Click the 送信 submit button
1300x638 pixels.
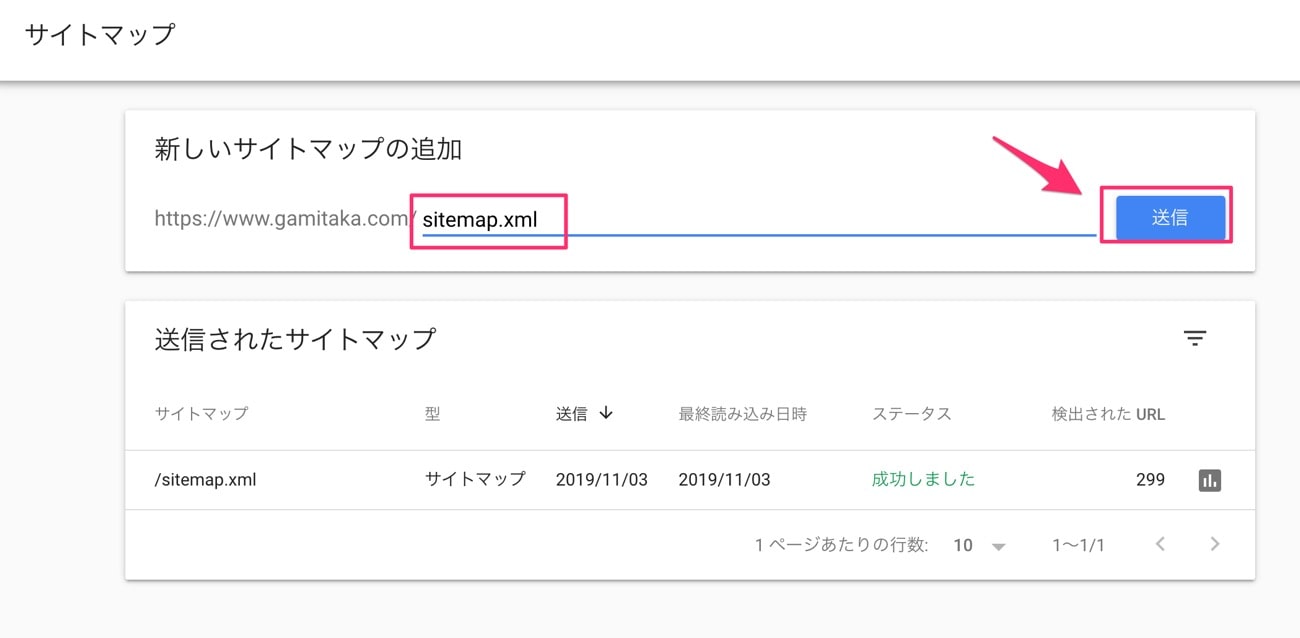click(x=1170, y=217)
